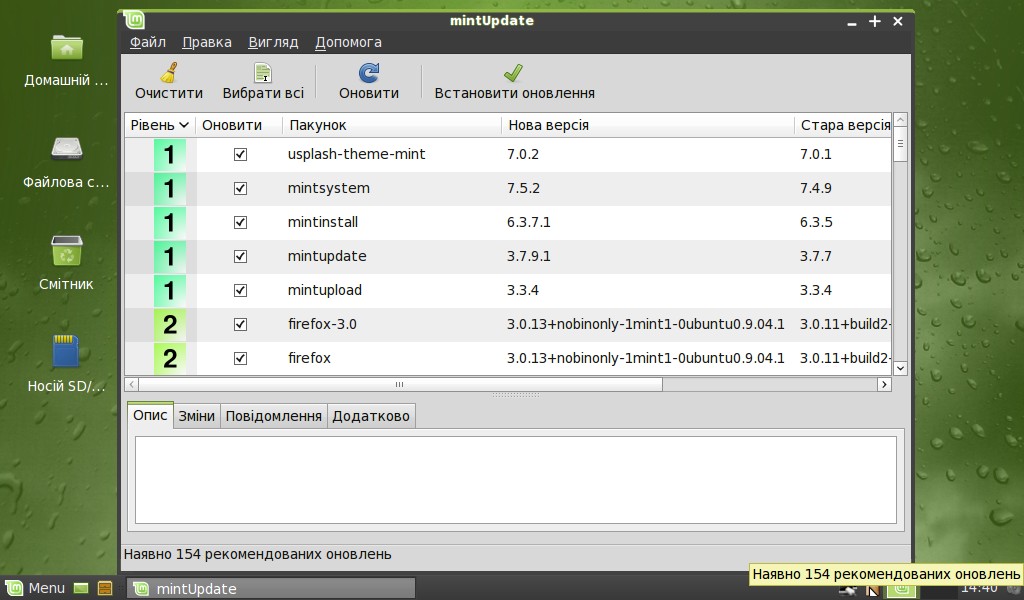1024x600 pixels.
Task: Open the Вигляд menu
Action: tap(273, 42)
